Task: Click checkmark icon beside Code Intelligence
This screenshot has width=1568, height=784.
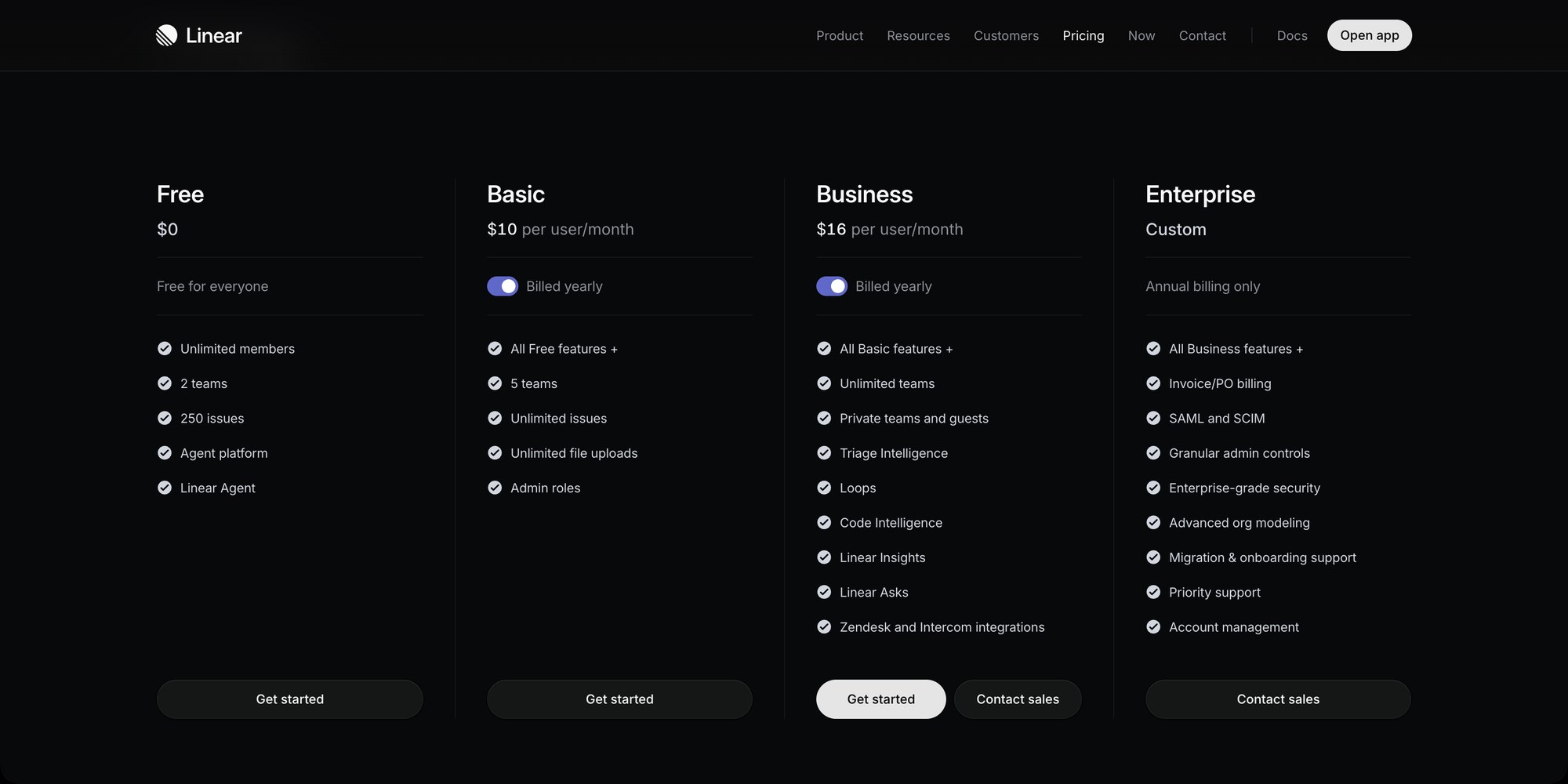Action: pyautogui.click(x=824, y=522)
